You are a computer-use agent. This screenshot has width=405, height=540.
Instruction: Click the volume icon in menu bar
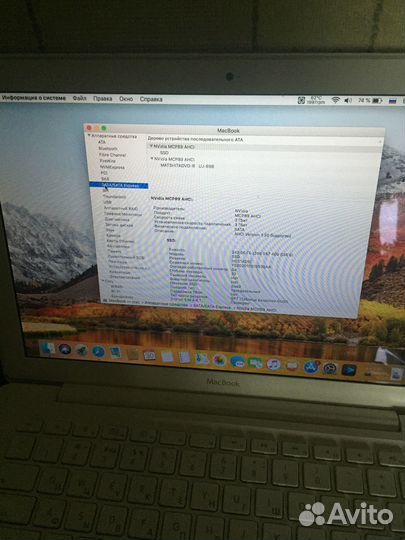[x=348, y=101]
